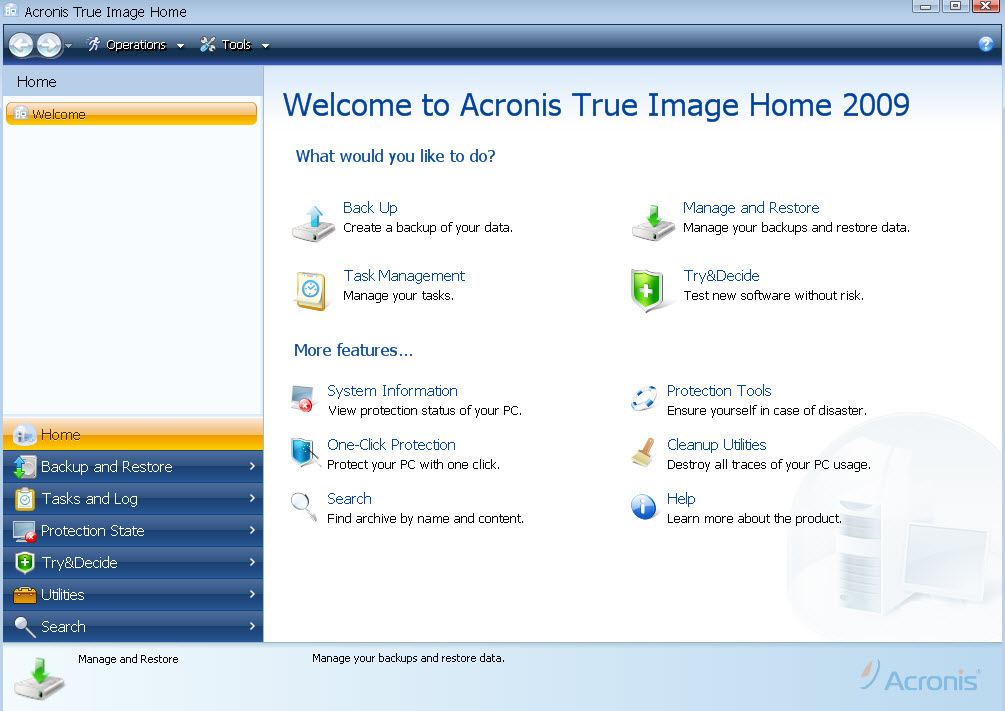This screenshot has height=711, width=1005.
Task: Select Protection State in sidebar
Action: click(x=92, y=531)
